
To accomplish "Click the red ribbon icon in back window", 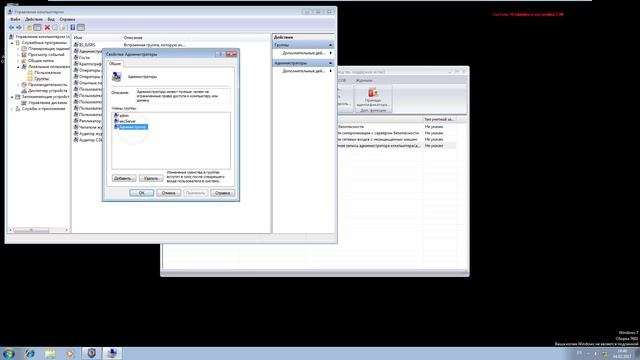I will (373, 92).
